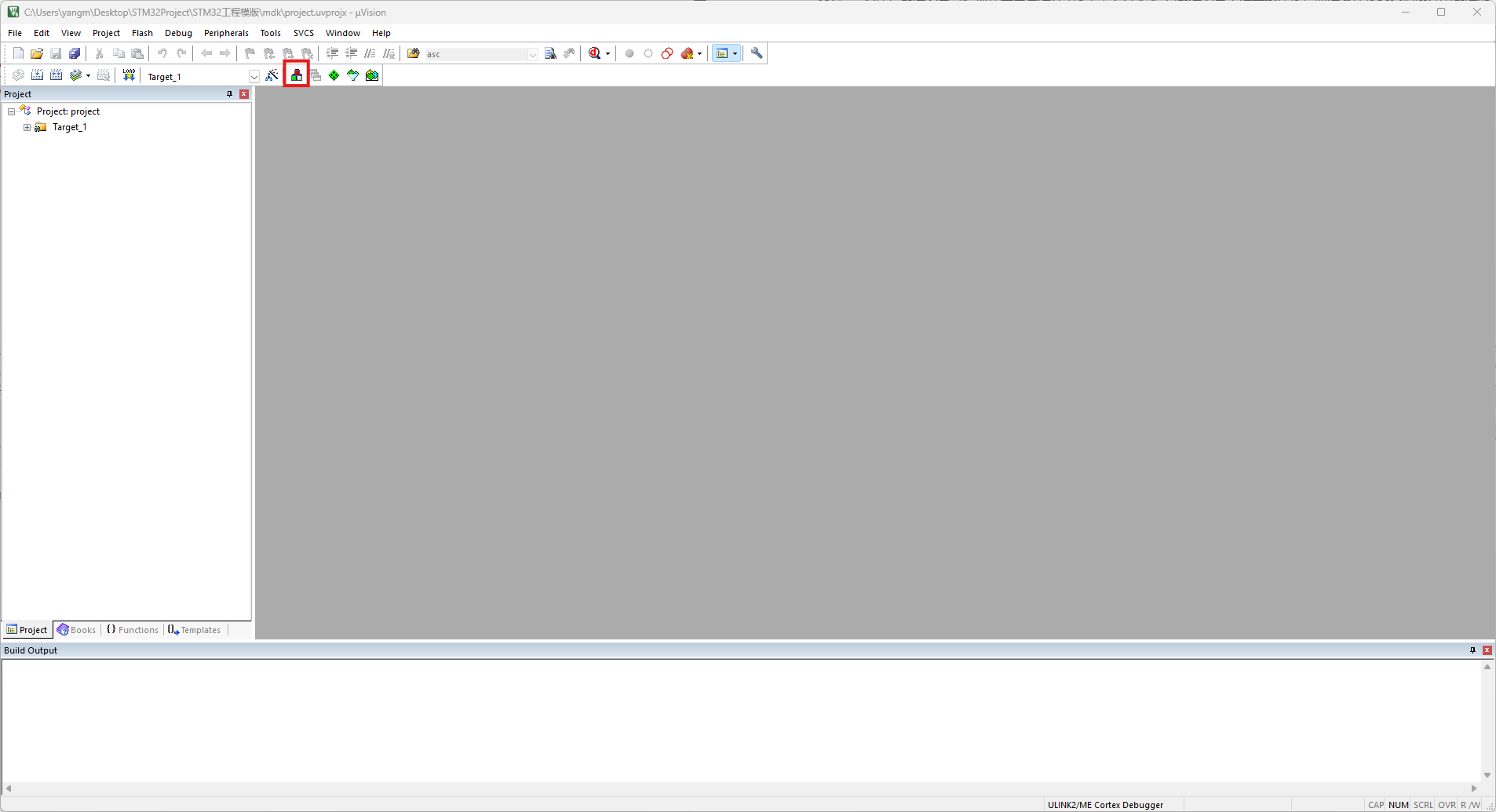Viewport: 1496px width, 812px height.
Task: Open Find in Files folder-binoculars icon
Action: (414, 53)
